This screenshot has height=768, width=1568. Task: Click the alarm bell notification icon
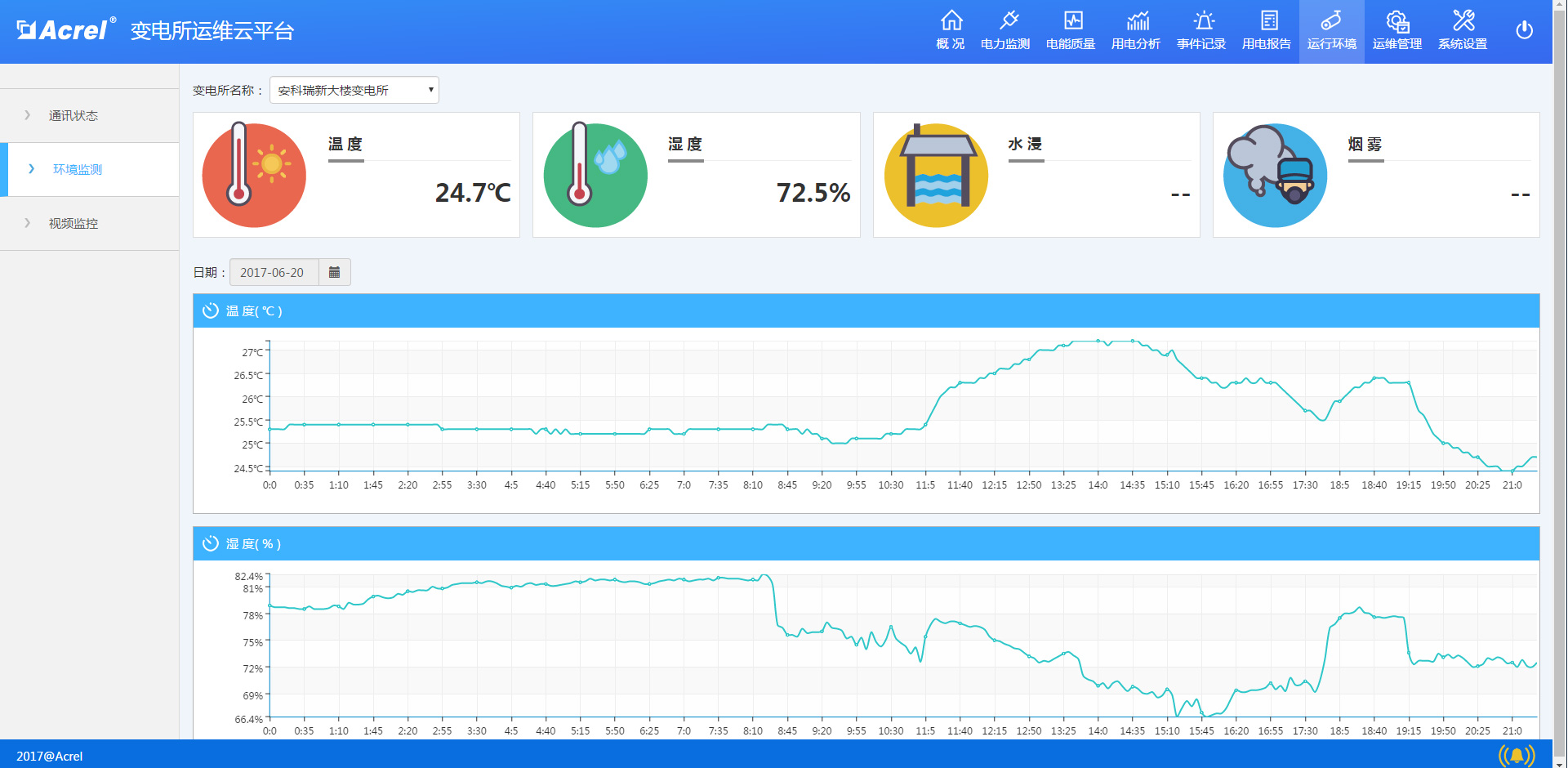(x=1517, y=756)
